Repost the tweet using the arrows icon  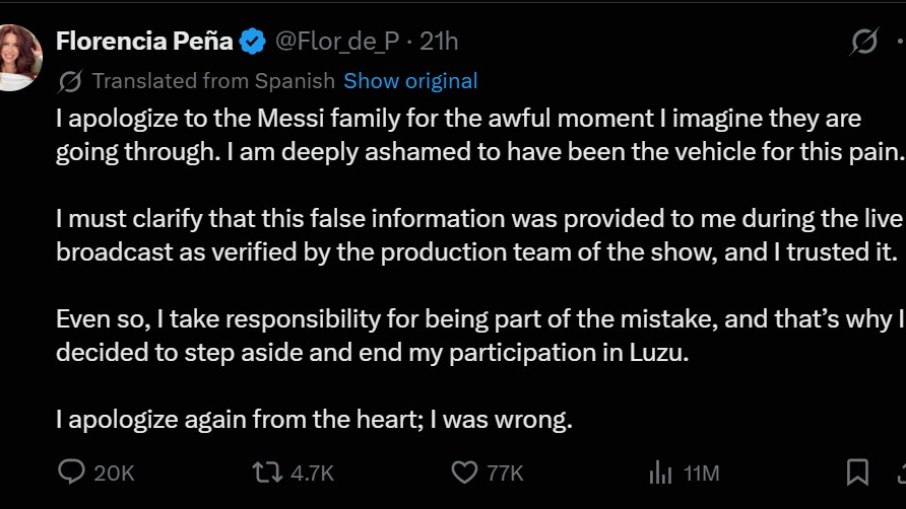(x=268, y=473)
